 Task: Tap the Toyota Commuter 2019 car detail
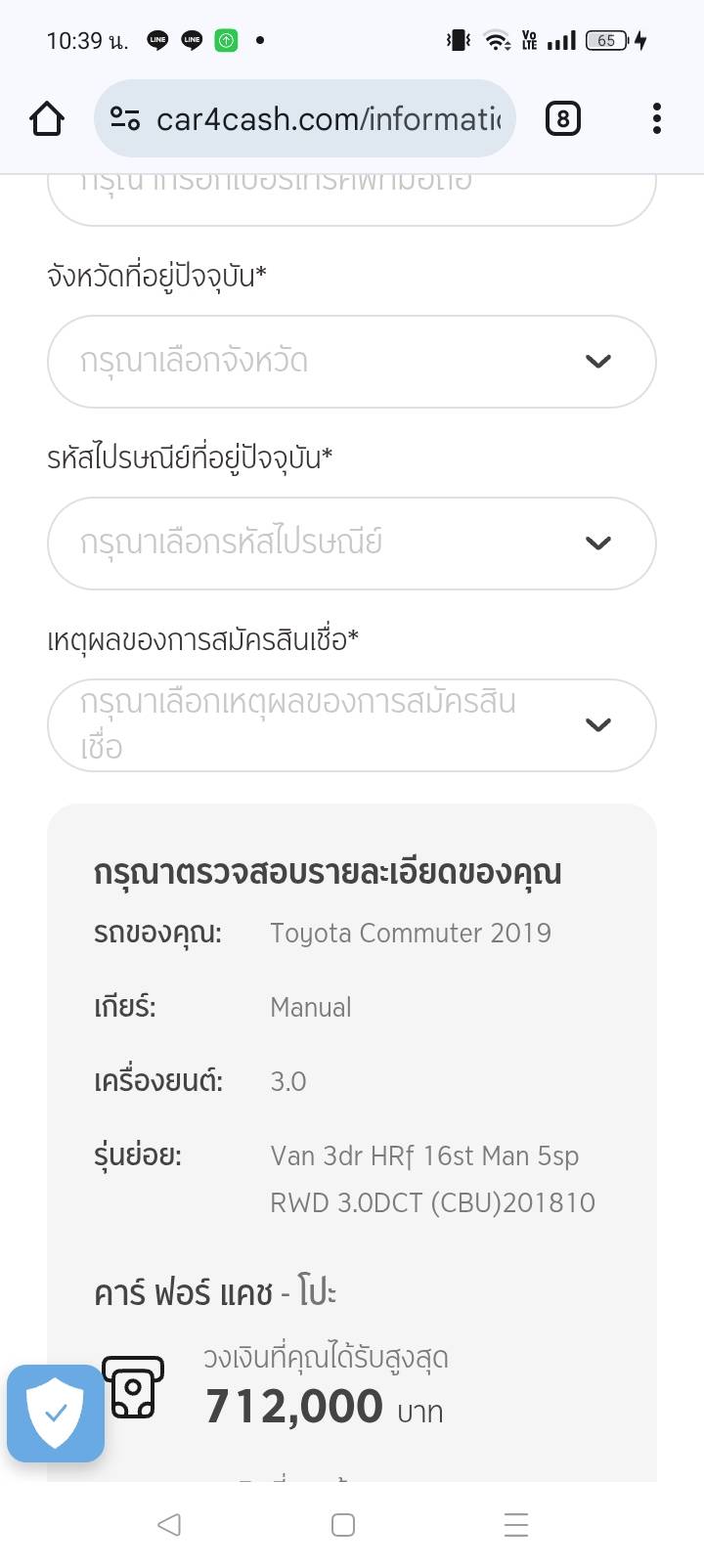point(411,933)
